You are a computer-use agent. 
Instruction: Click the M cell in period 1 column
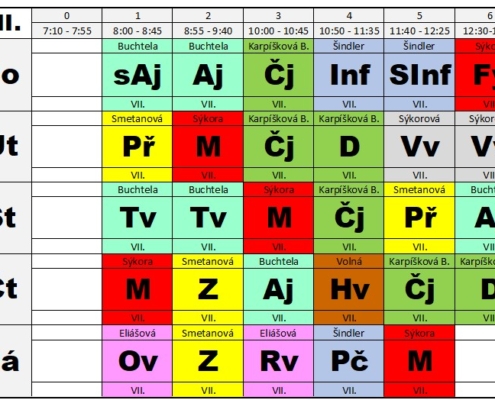[137, 289]
